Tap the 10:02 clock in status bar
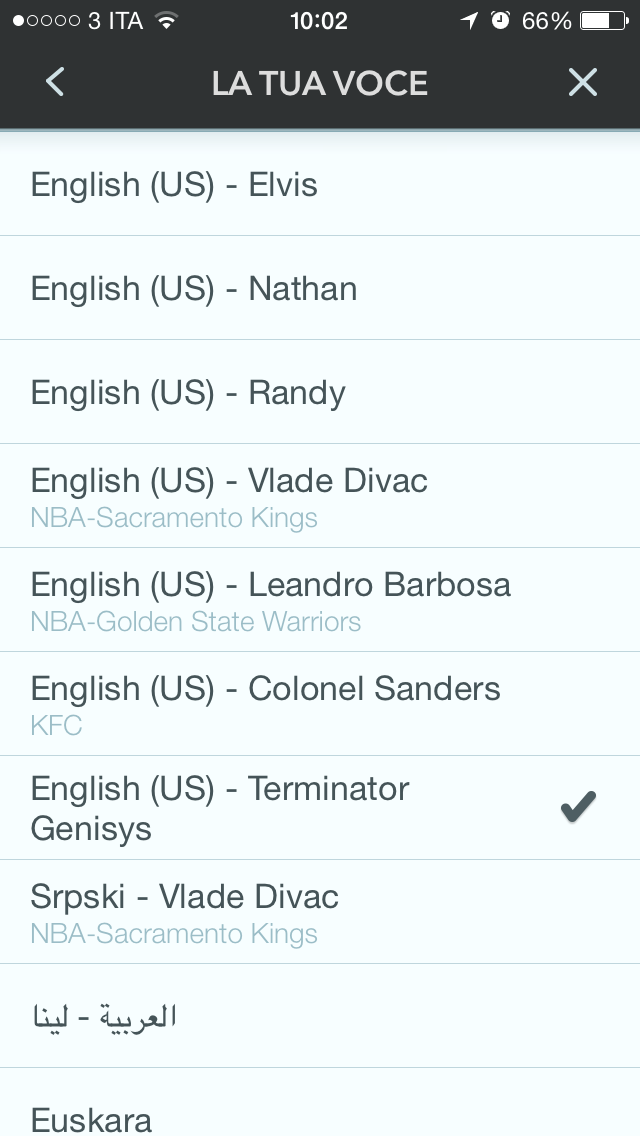The height and width of the screenshot is (1136, 640). tap(318, 21)
